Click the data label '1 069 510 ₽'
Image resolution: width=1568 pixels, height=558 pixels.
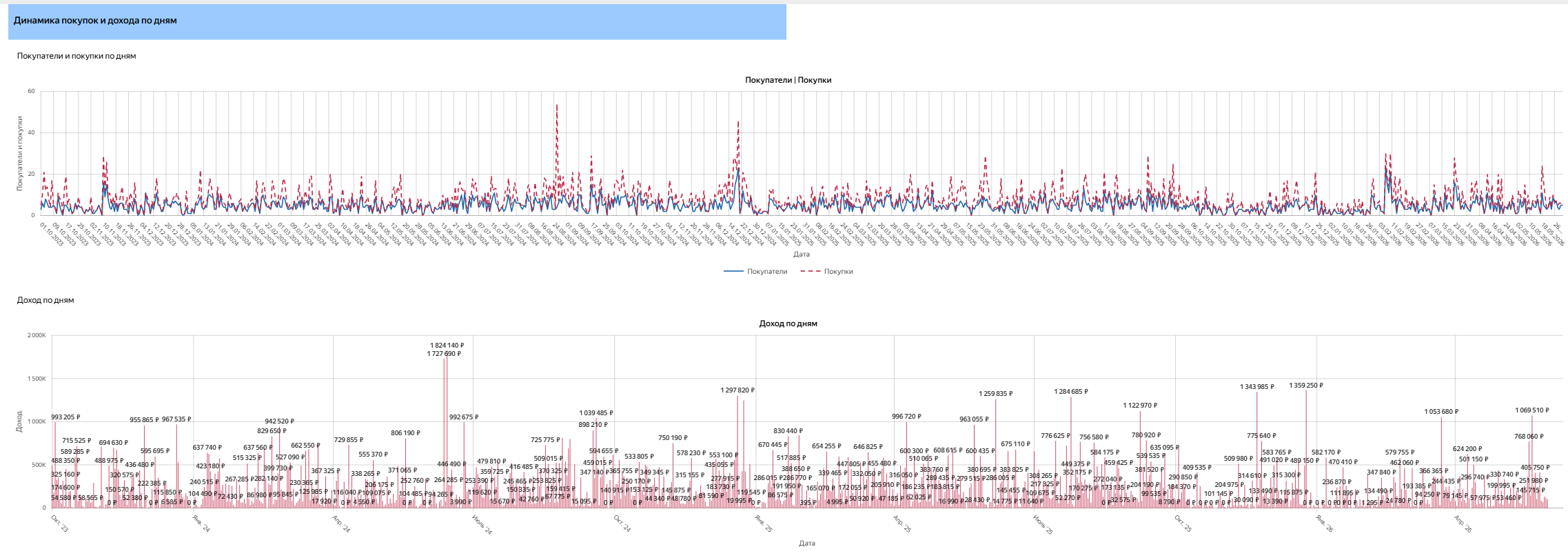pyautogui.click(x=1532, y=410)
